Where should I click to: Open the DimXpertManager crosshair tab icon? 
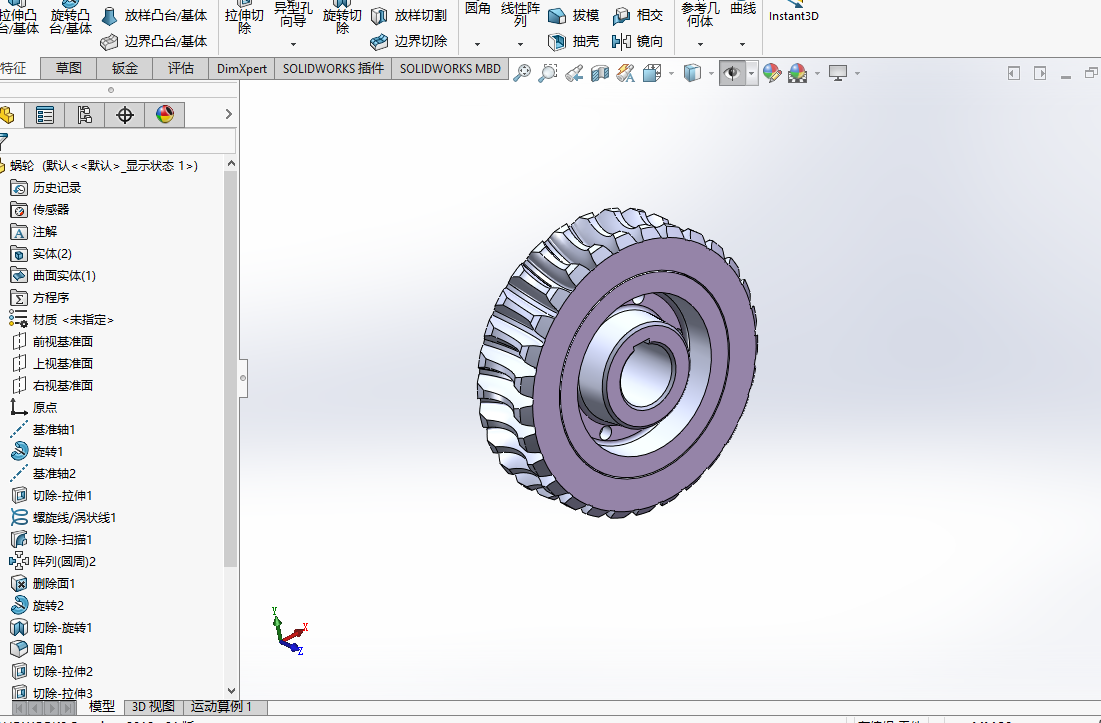tap(125, 114)
